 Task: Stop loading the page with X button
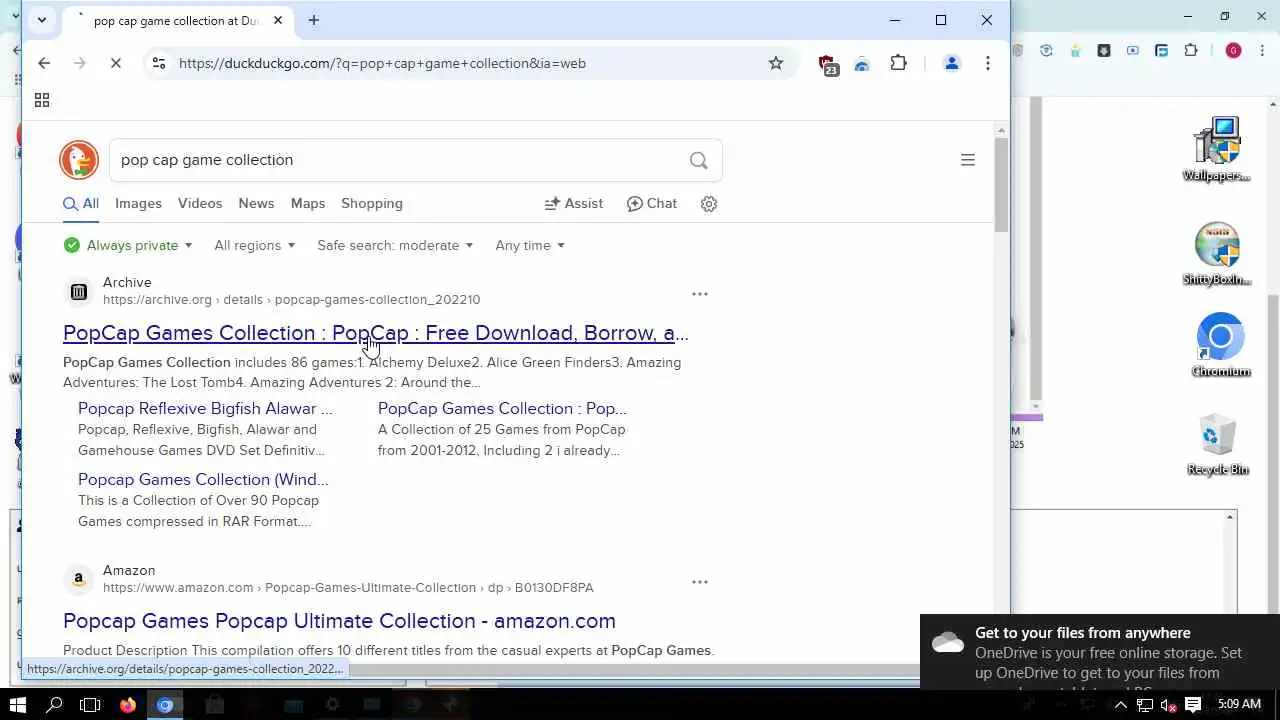(116, 63)
